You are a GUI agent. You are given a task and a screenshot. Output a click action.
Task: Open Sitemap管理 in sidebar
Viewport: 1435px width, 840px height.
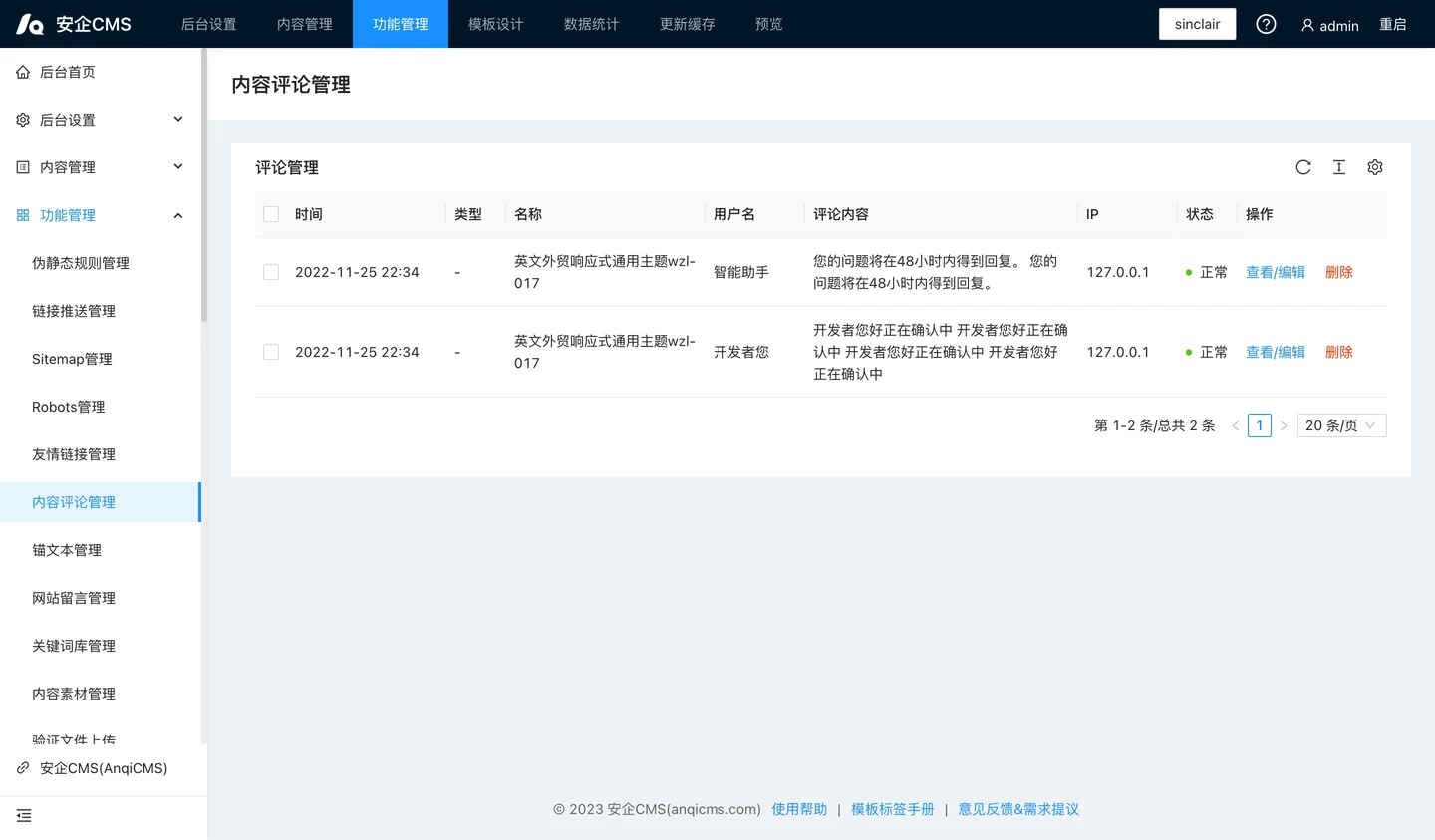click(x=100, y=359)
